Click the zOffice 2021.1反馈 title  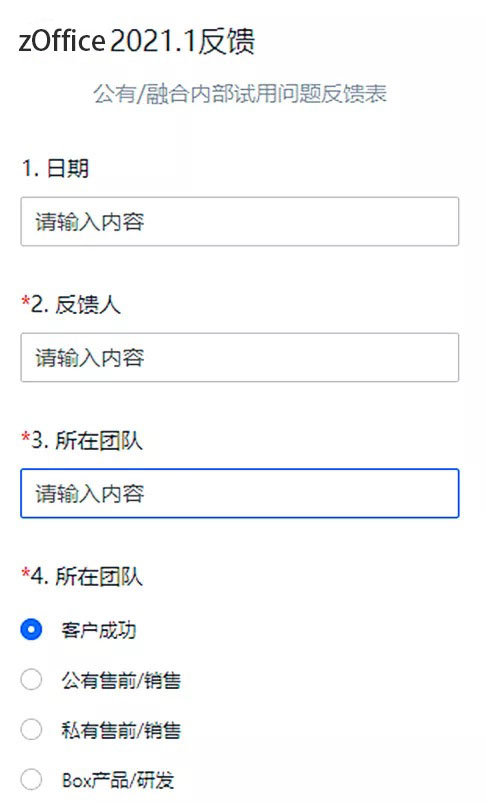click(137, 41)
